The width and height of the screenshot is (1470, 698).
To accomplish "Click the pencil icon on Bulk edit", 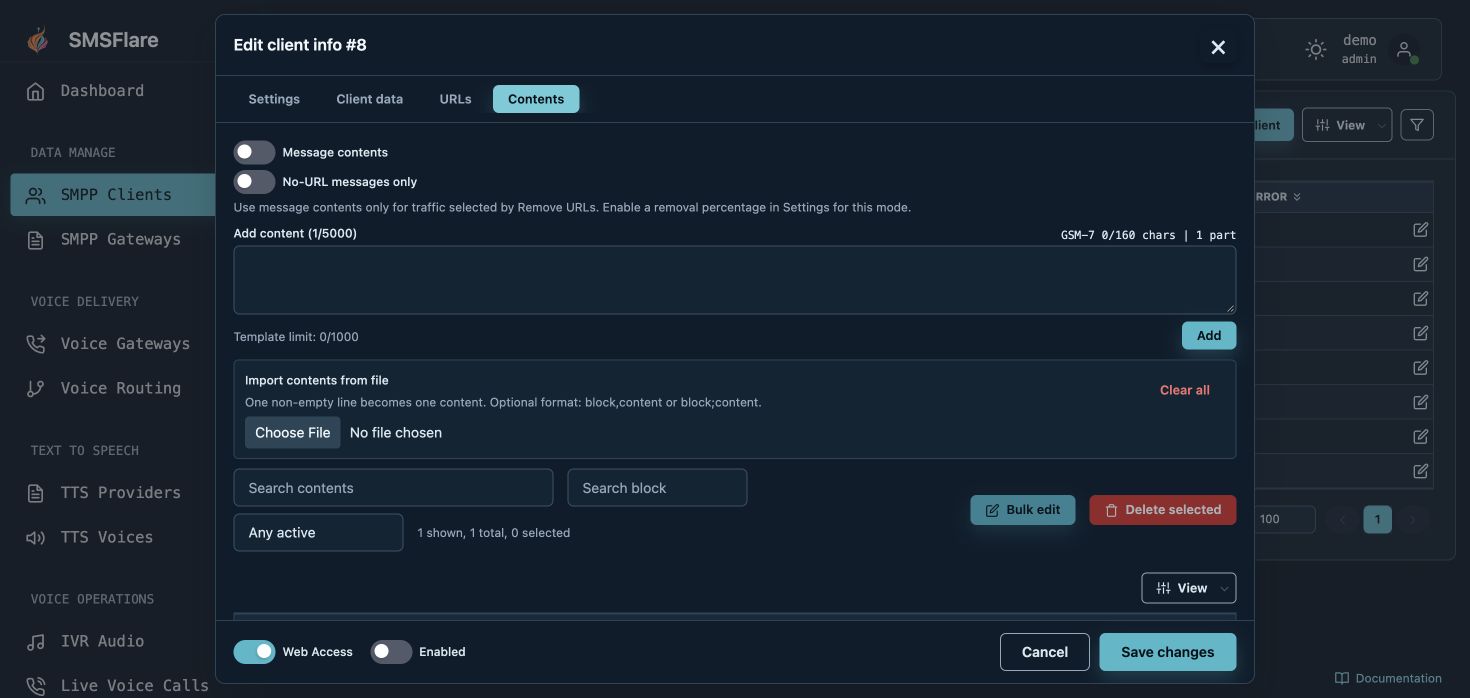I will click(992, 510).
